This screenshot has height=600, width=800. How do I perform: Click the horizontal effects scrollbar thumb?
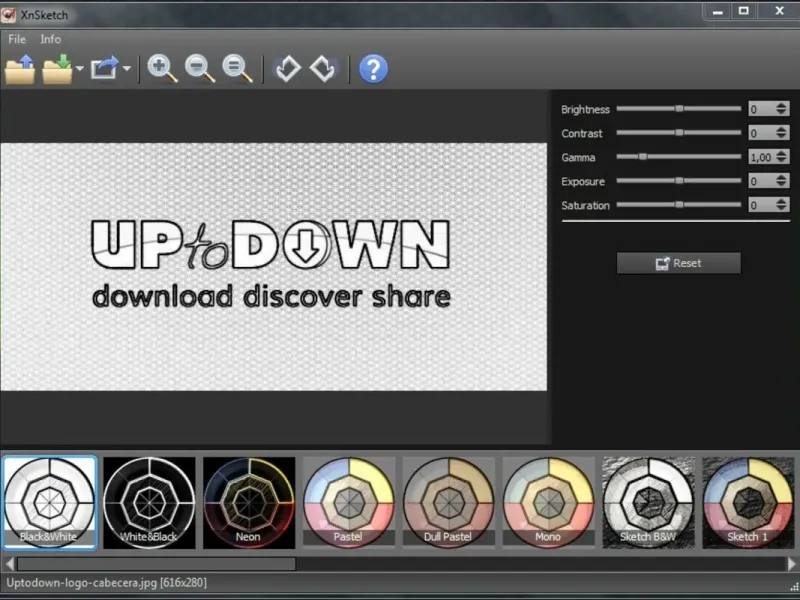point(156,564)
